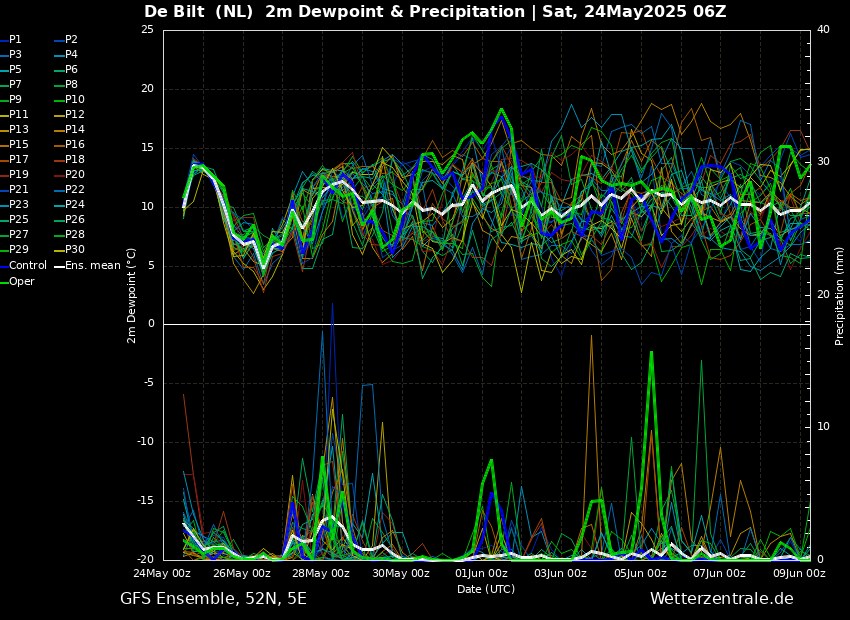Select the 05Jun 00z axis label
This screenshot has height=620, width=850.
click(x=640, y=573)
